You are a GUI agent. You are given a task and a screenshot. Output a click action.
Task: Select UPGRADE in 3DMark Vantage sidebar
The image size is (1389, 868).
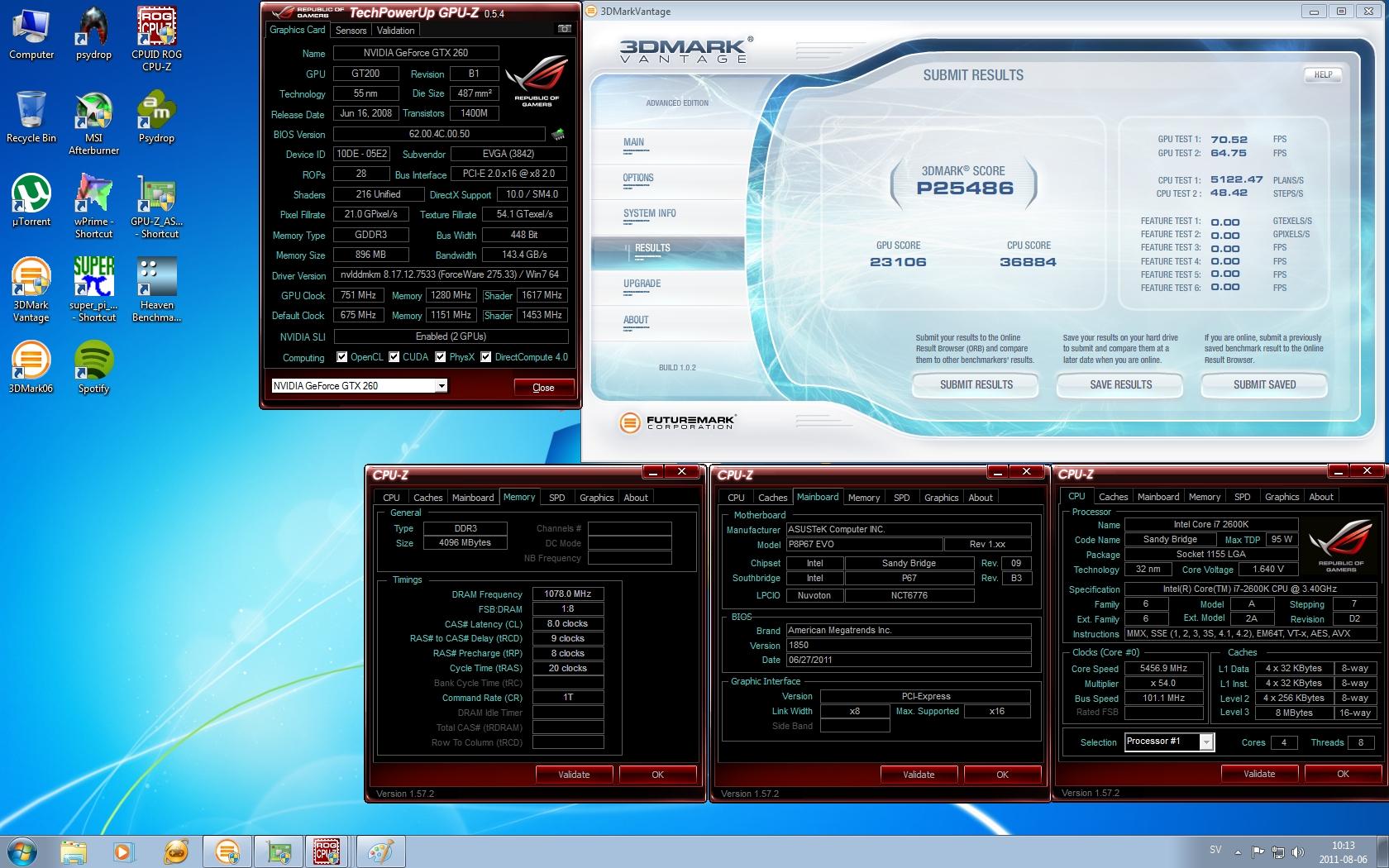pyautogui.click(x=642, y=284)
